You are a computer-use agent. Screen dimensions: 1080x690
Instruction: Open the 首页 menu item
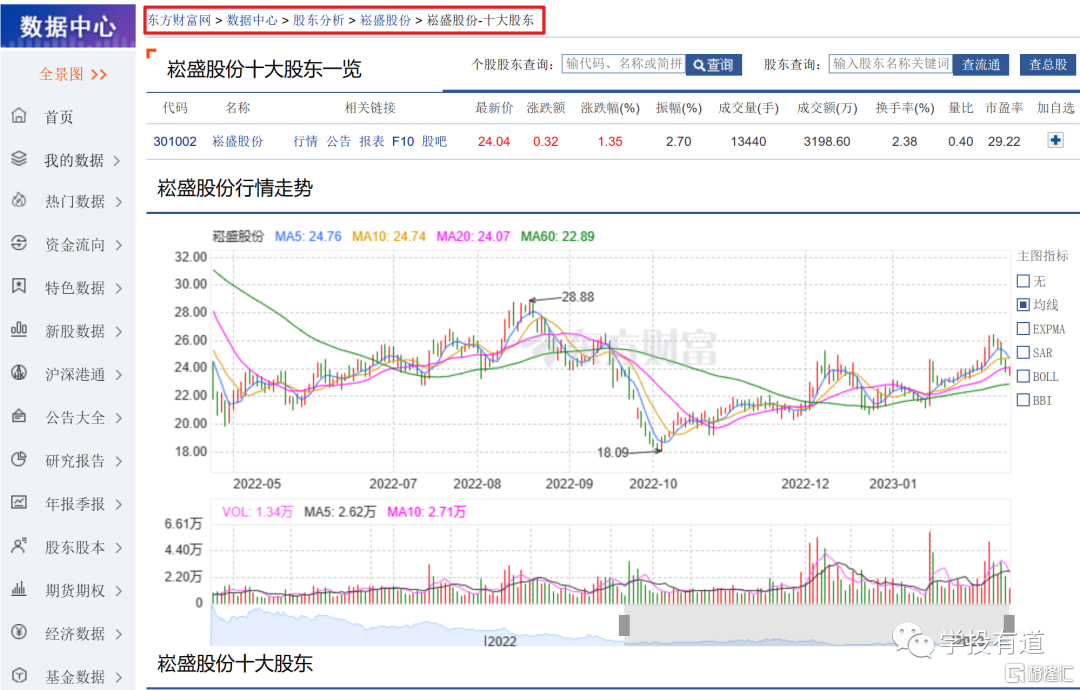(59, 117)
